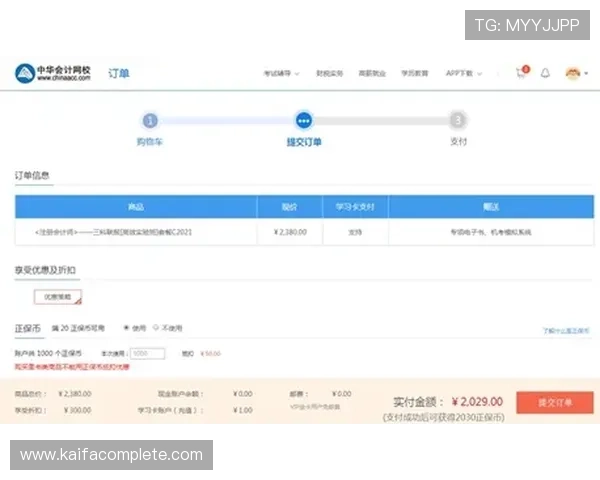Click the 商品 column header
This screenshot has height=480, width=600.
point(136,207)
